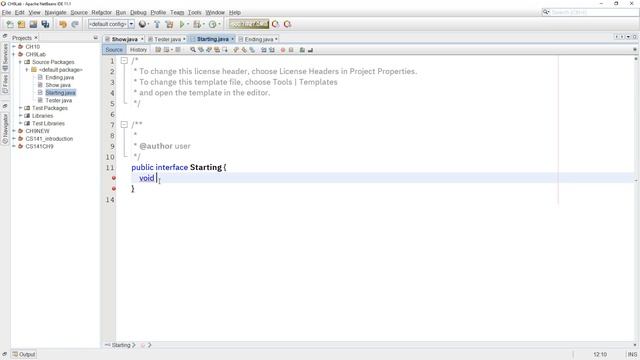Select Tester.java in the project tree
Image resolution: width=640 pixels, height=360 pixels.
click(59, 100)
